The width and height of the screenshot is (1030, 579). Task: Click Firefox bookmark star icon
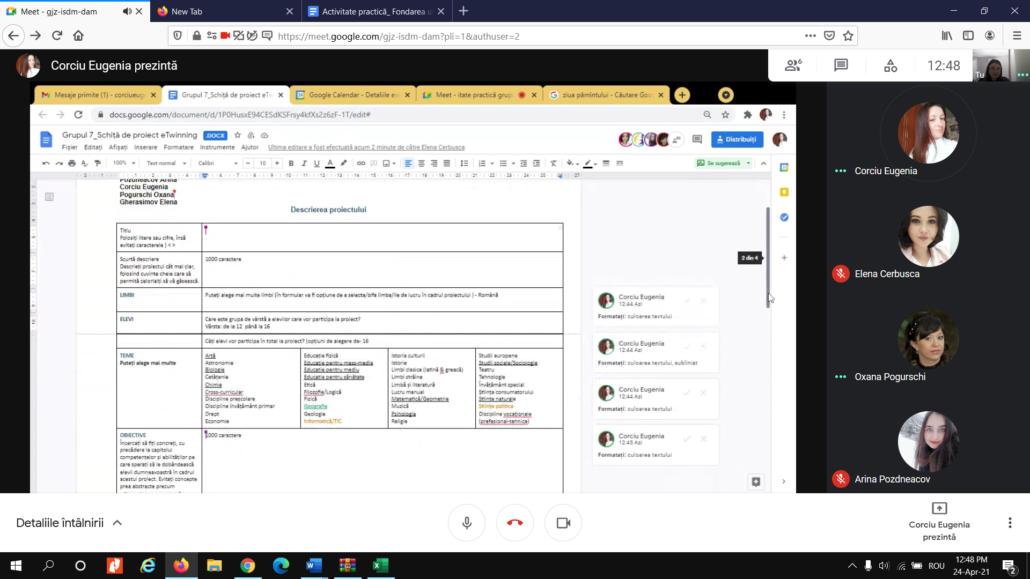848,35
